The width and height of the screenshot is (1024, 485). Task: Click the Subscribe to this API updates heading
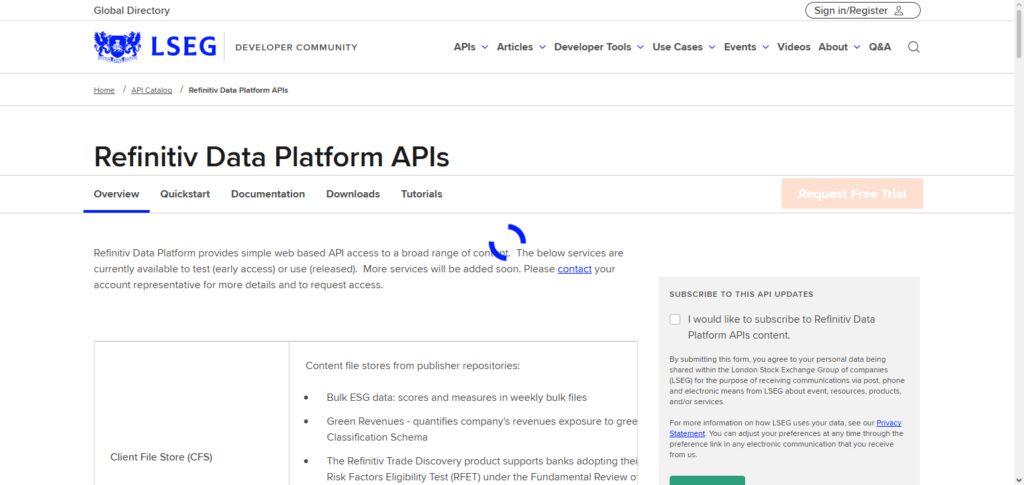point(741,294)
